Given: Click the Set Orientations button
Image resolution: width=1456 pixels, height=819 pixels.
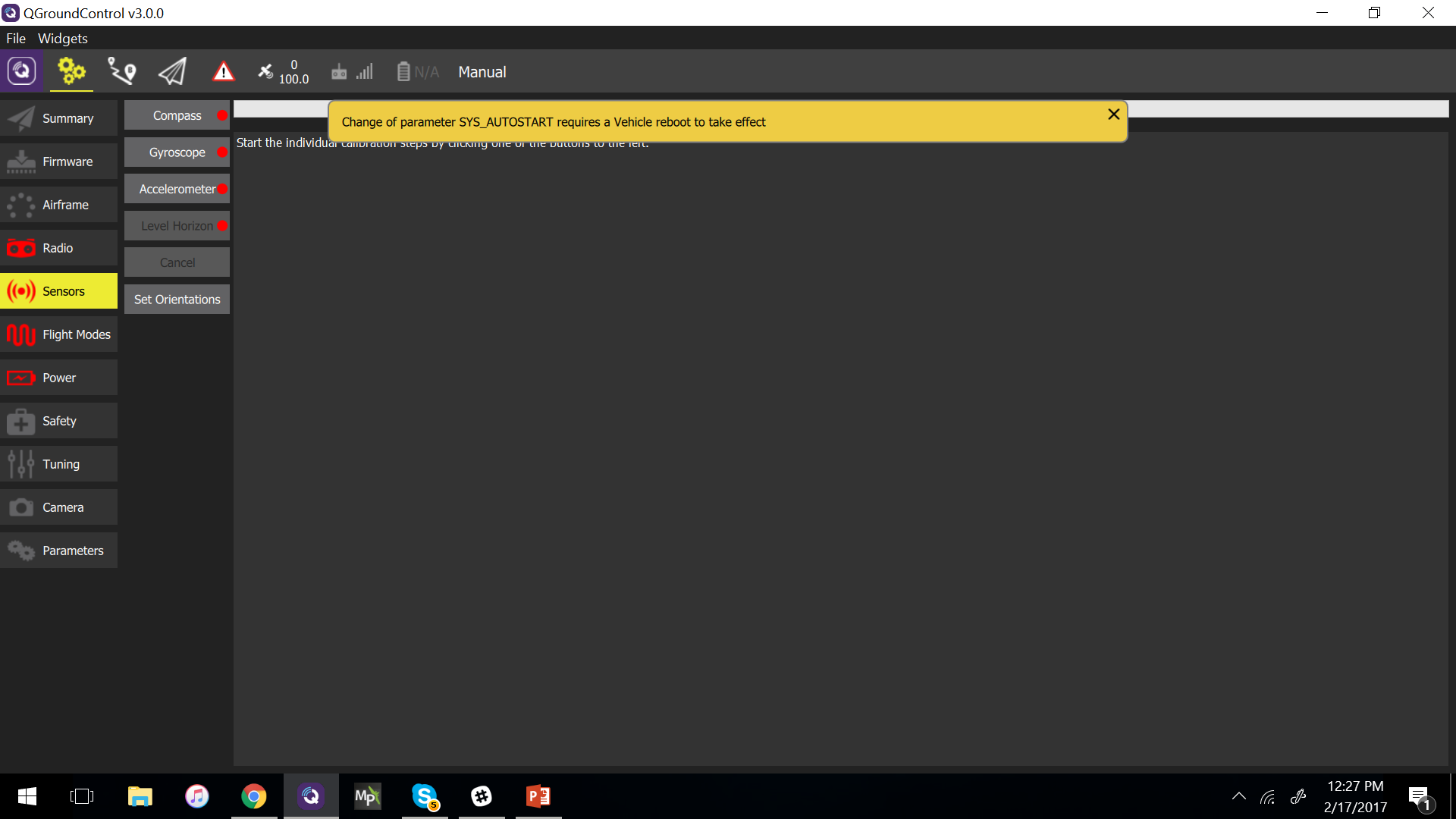Looking at the screenshot, I should tap(177, 300).
